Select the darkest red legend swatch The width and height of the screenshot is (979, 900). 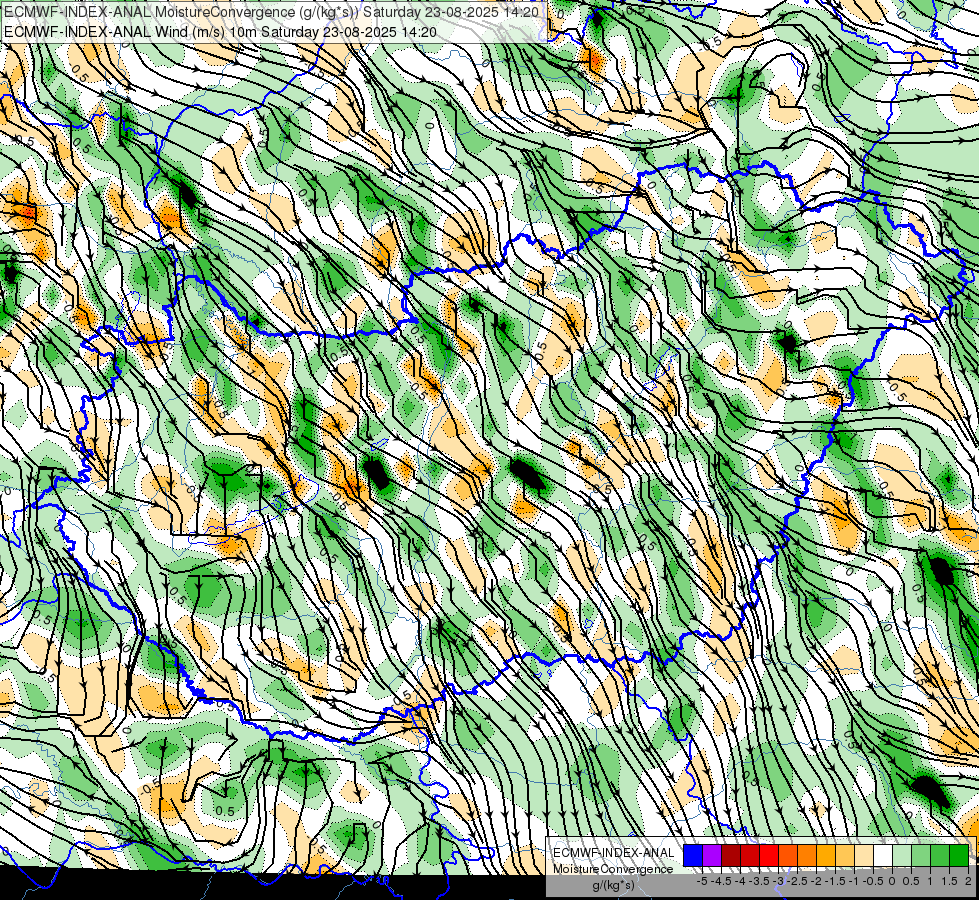click(731, 856)
